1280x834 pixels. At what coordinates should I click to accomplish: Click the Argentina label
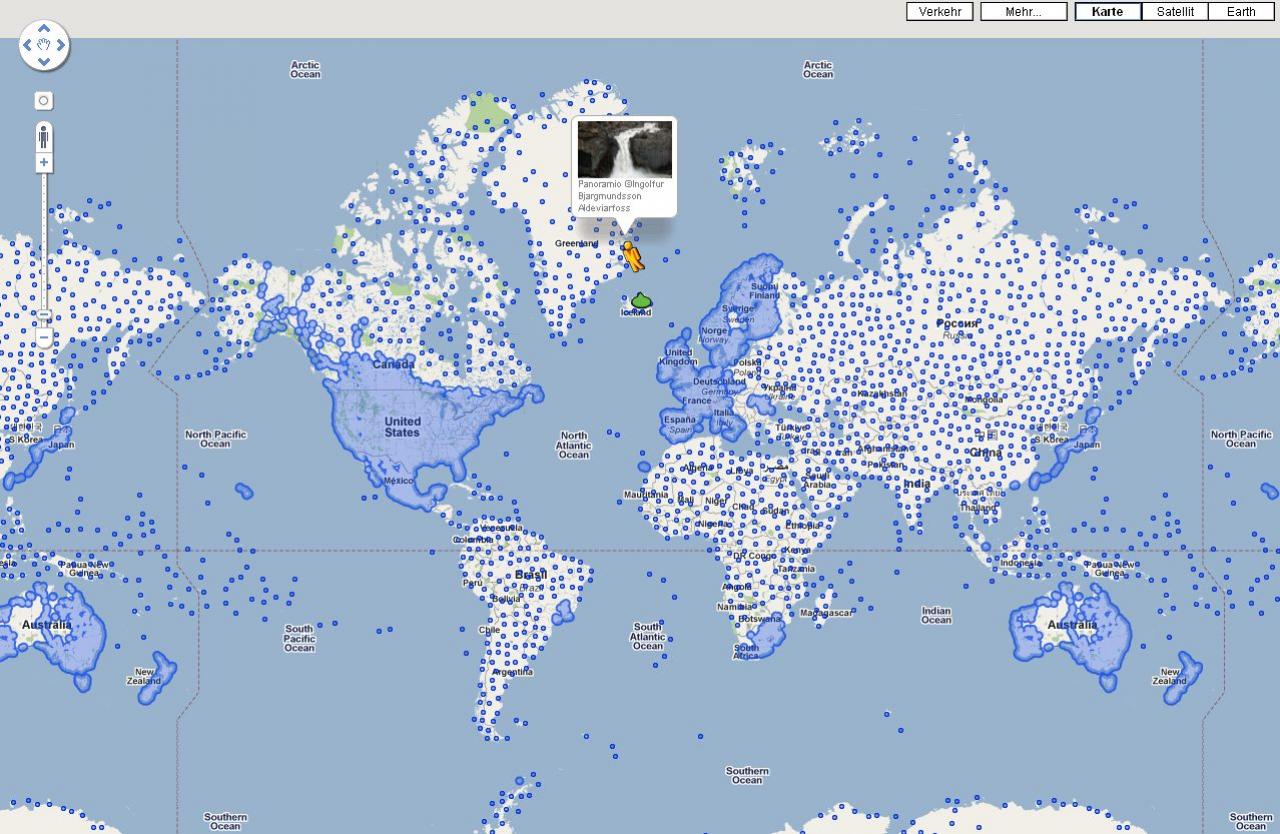[513, 672]
